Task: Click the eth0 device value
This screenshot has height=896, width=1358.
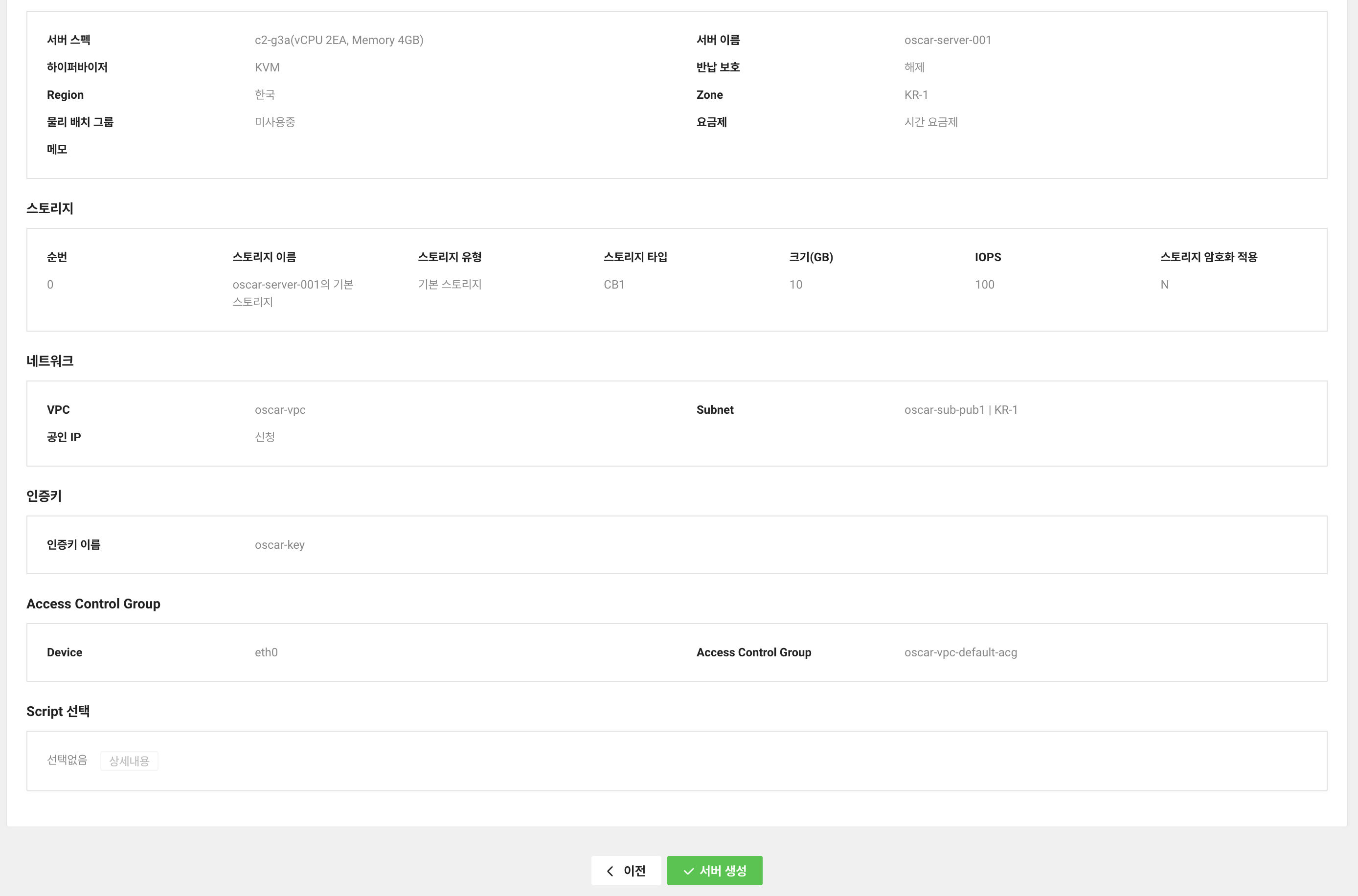Action: pos(266,652)
